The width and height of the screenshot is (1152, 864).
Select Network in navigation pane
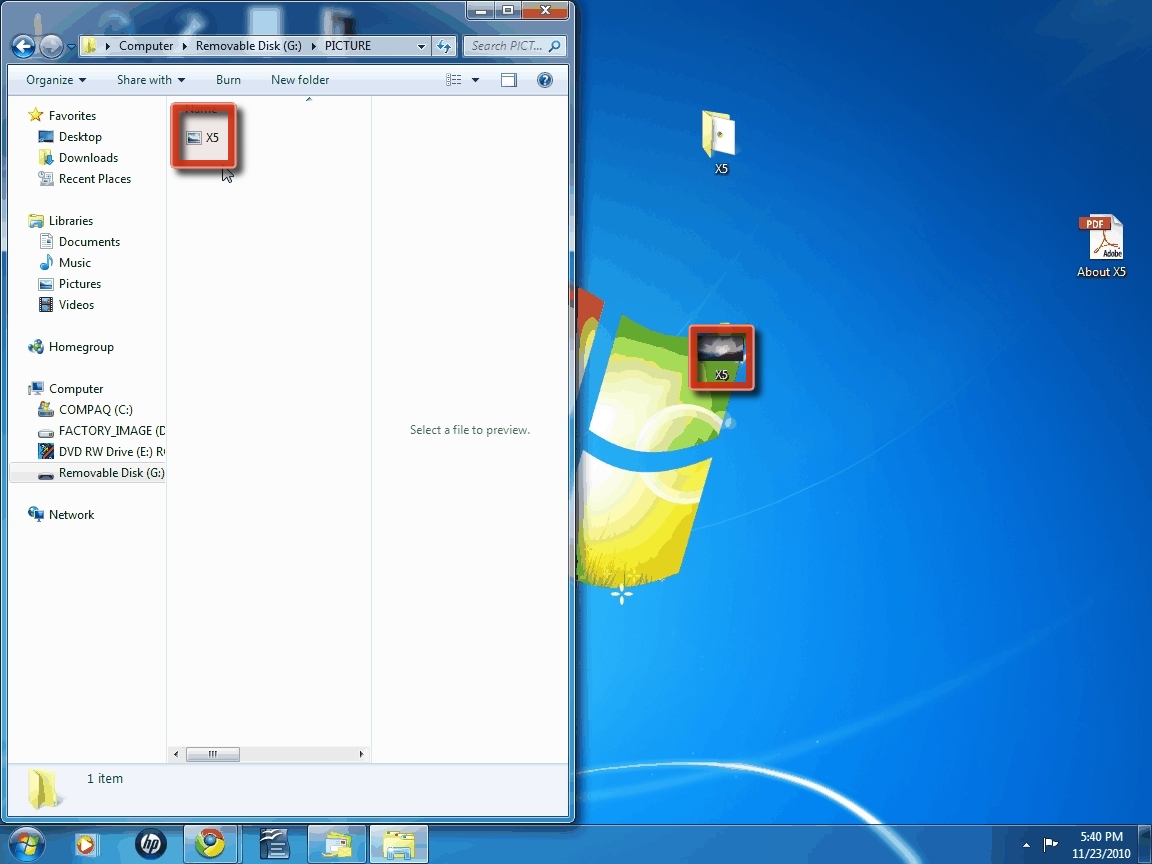click(x=71, y=514)
